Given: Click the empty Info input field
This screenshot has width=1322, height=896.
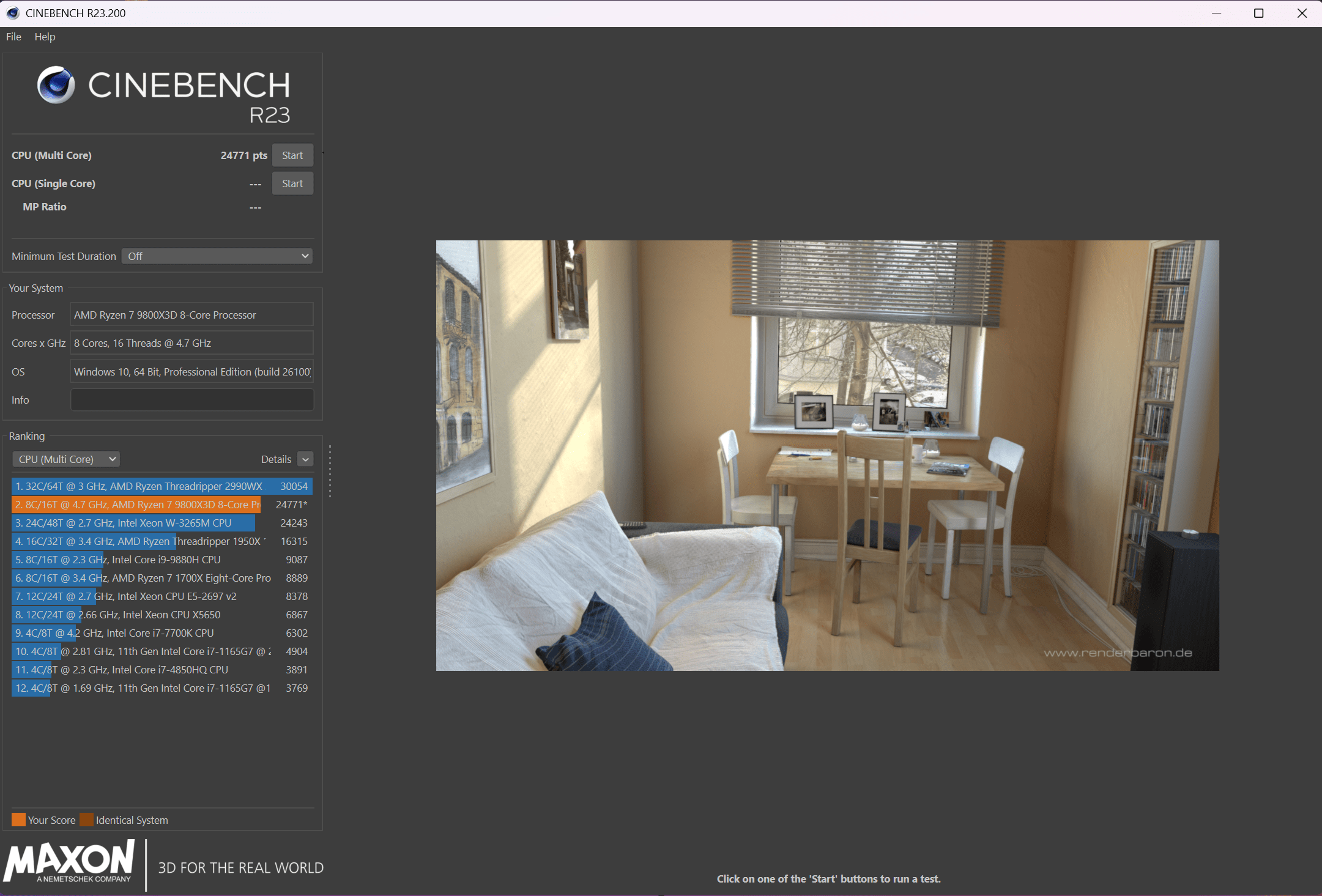Looking at the screenshot, I should tap(192, 400).
